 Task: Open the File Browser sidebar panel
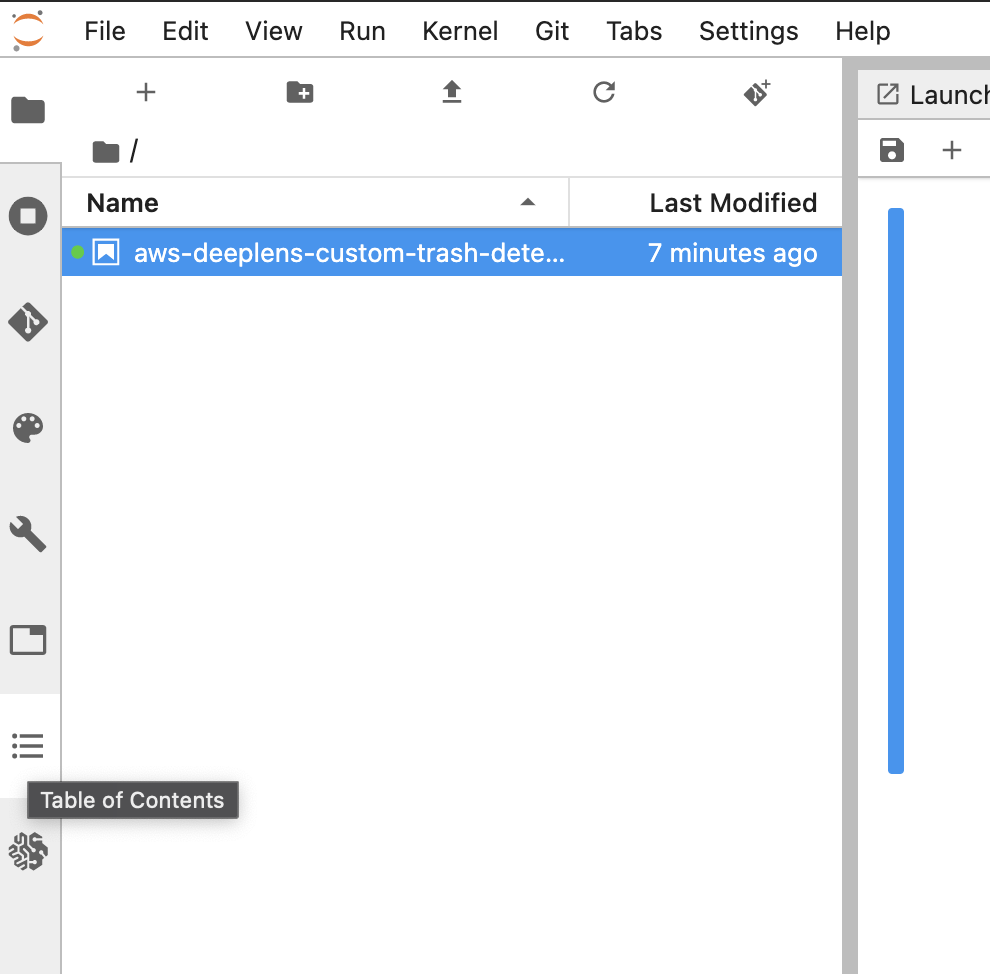28,110
